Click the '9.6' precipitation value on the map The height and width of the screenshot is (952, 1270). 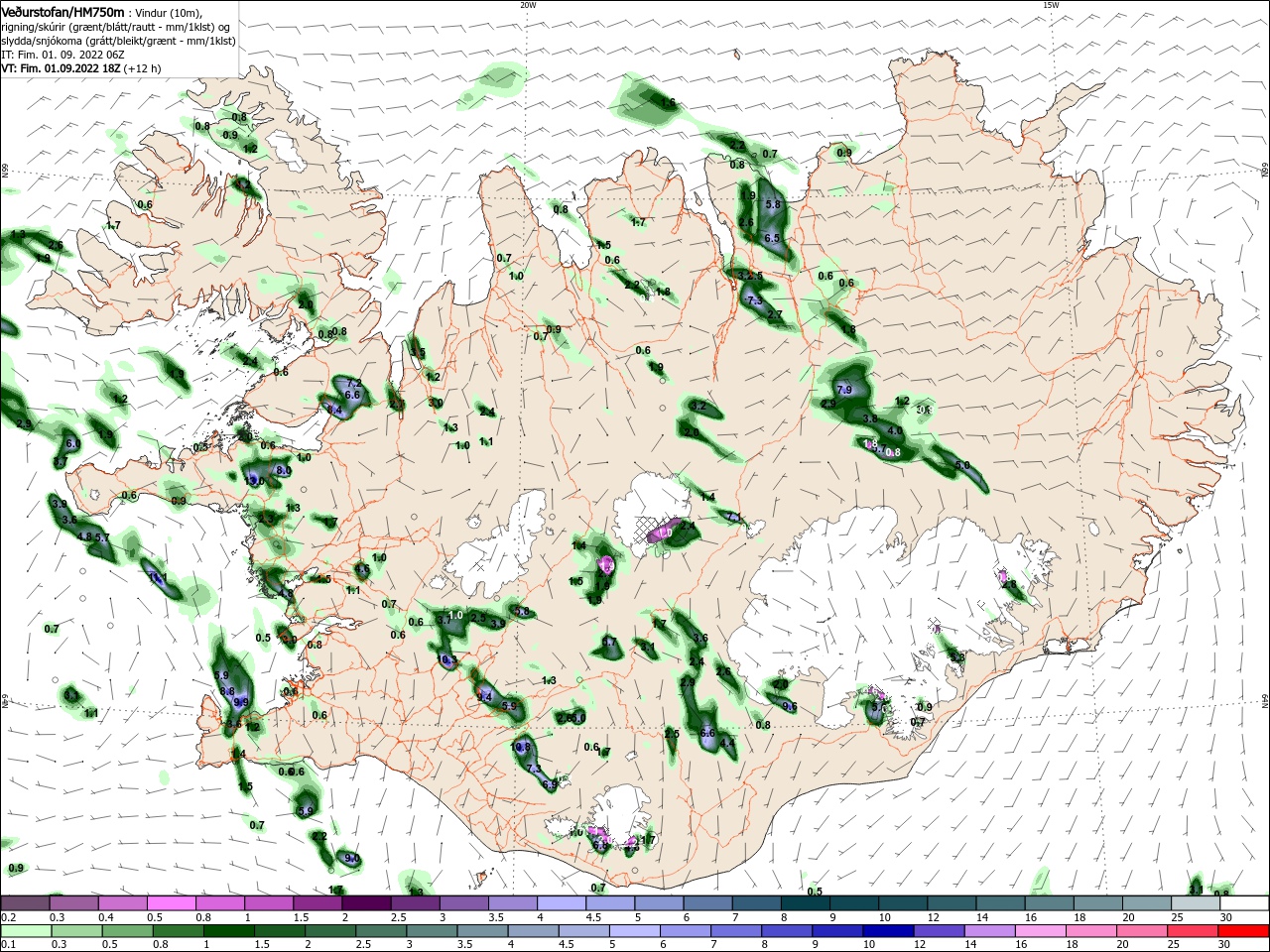click(790, 707)
